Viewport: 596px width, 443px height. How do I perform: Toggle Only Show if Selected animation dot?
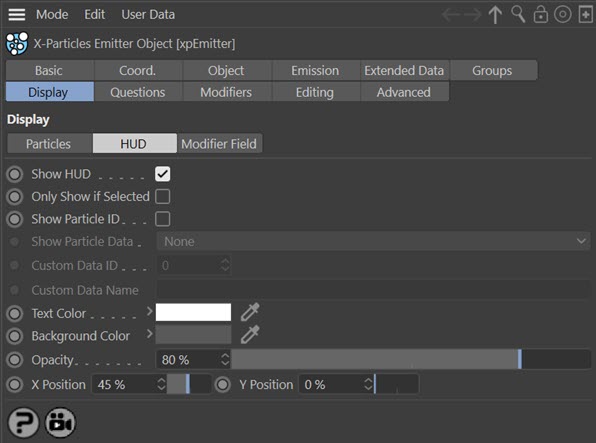(x=15, y=197)
